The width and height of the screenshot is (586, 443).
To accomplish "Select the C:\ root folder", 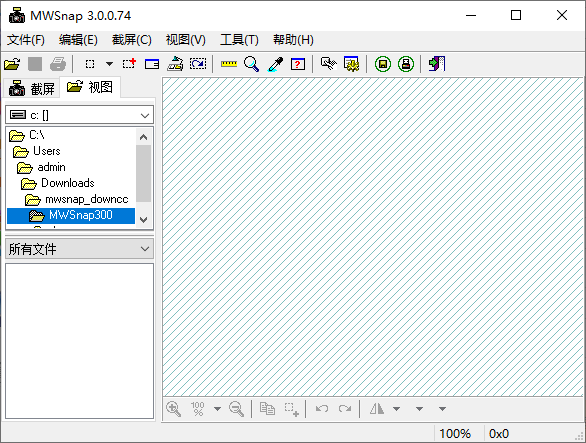I will click(x=27, y=135).
